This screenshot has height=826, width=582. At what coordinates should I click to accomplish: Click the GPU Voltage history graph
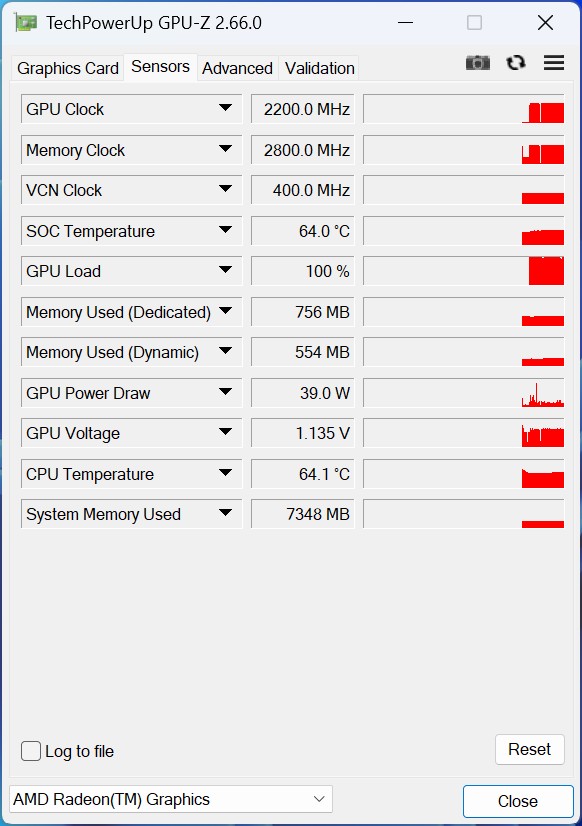(463, 433)
